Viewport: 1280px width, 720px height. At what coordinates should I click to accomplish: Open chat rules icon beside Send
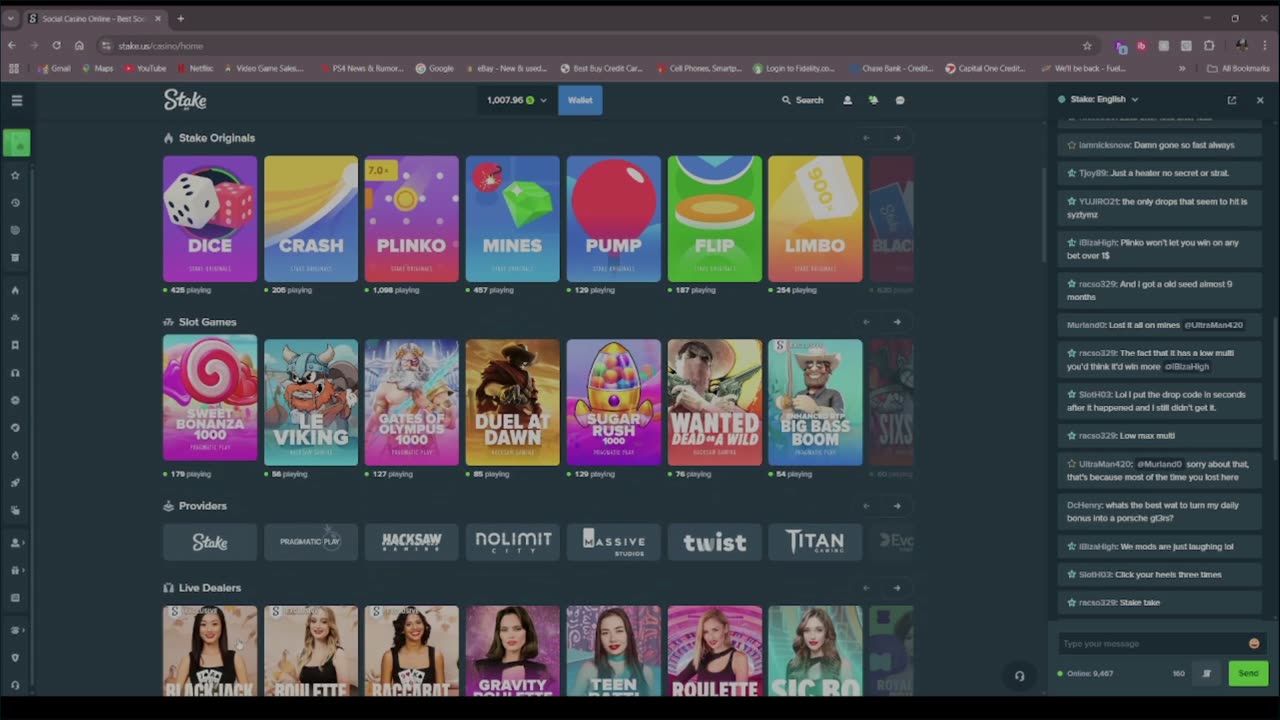pos(1206,673)
